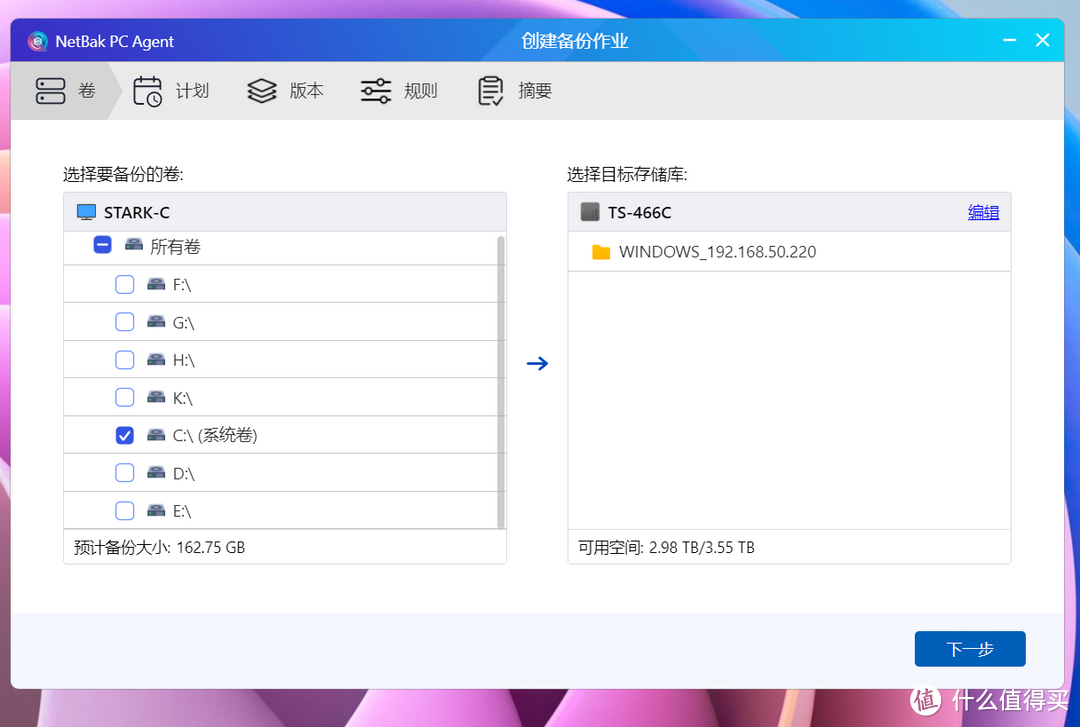Uncheck the C:\ system volume checkbox
The width and height of the screenshot is (1080, 727).
coord(124,435)
